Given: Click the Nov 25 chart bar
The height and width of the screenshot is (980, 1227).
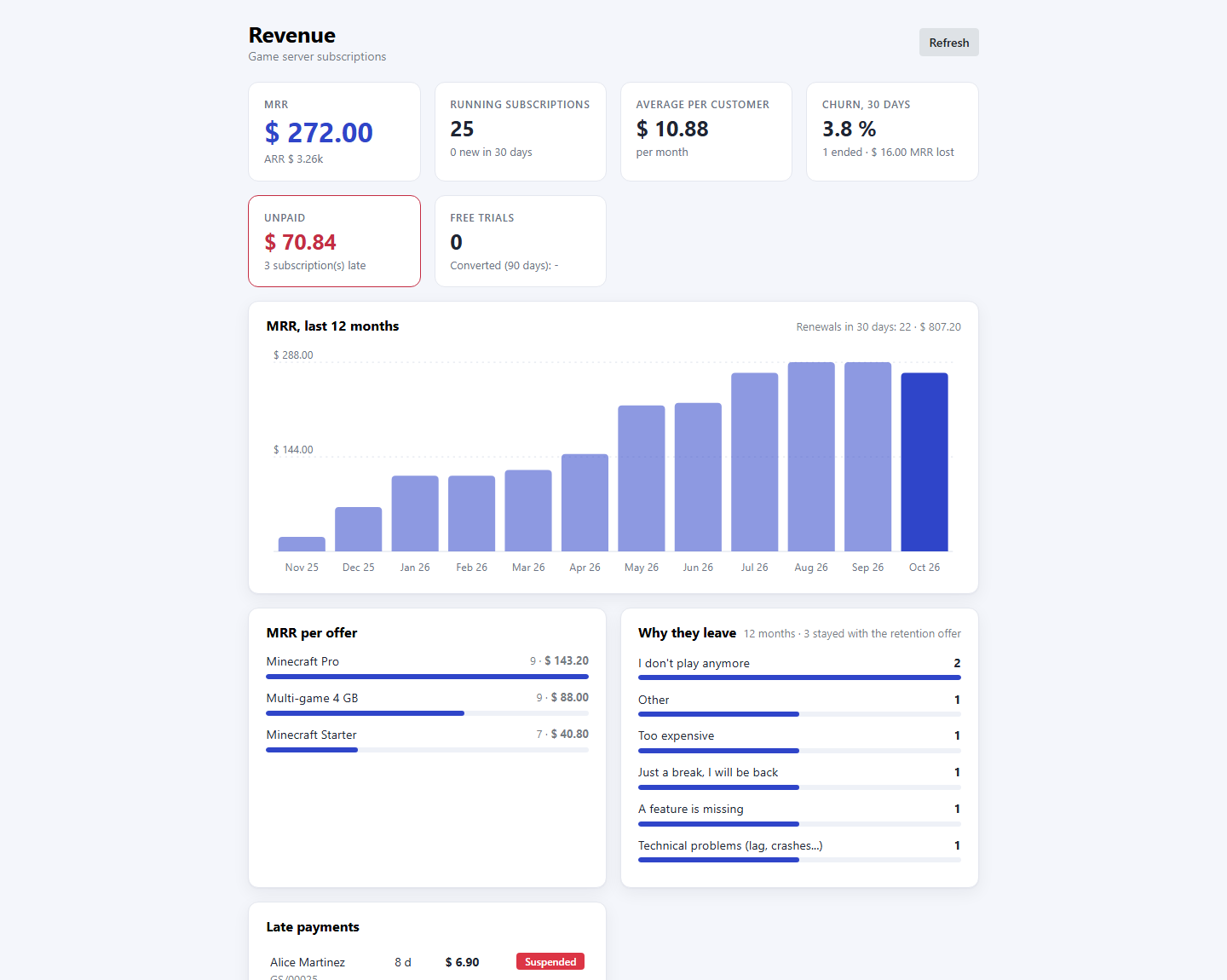Looking at the screenshot, I should 302,545.
